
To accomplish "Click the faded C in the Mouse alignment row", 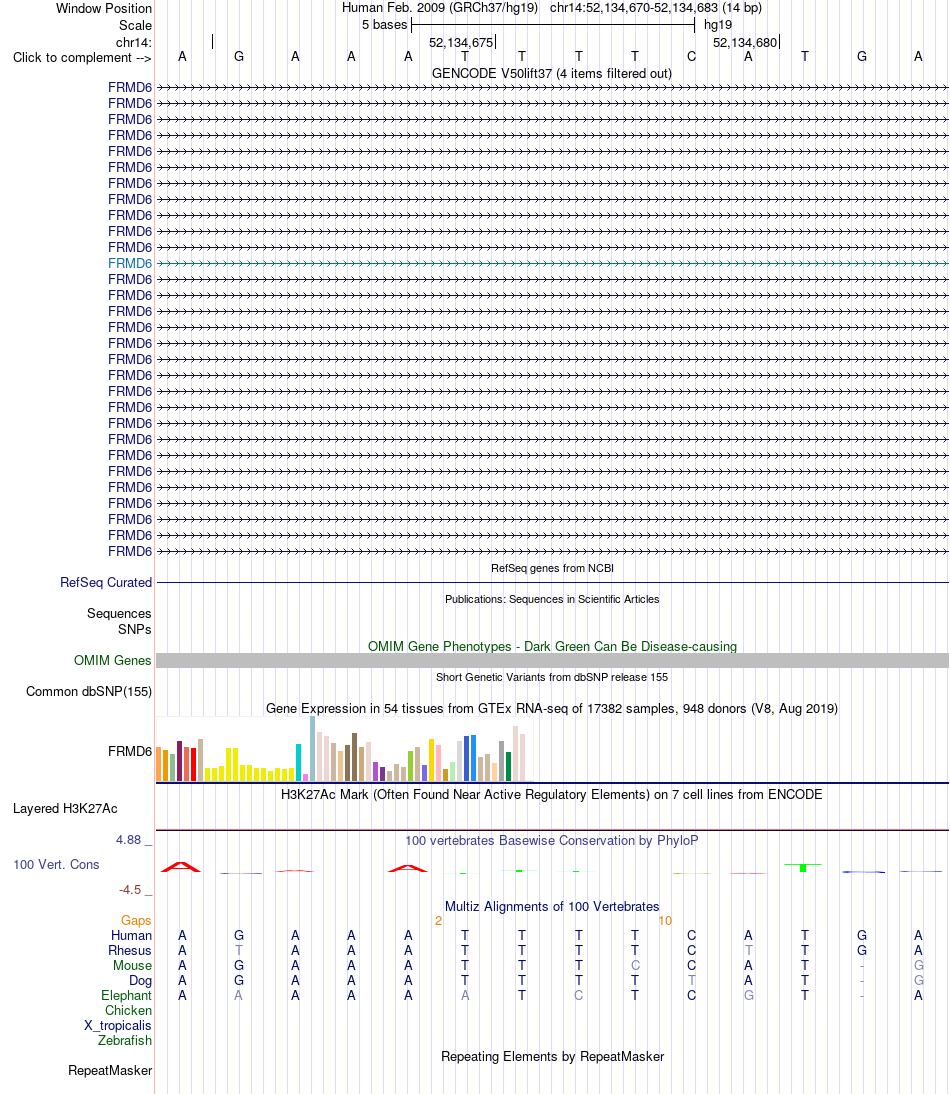I will [x=635, y=966].
